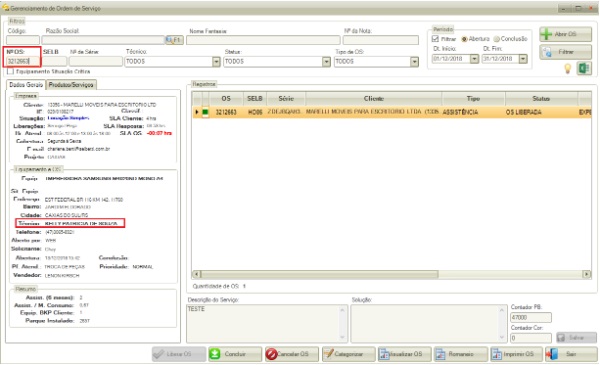Enable Equipamento Situação Crítica checkbox
Screen dimensions: 600x365
click(10, 72)
